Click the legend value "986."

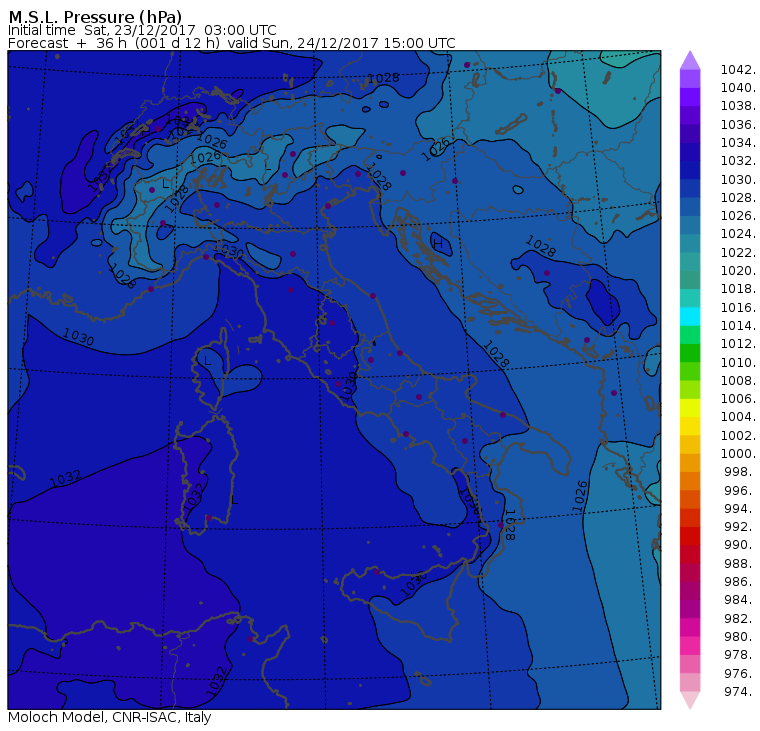740,581
